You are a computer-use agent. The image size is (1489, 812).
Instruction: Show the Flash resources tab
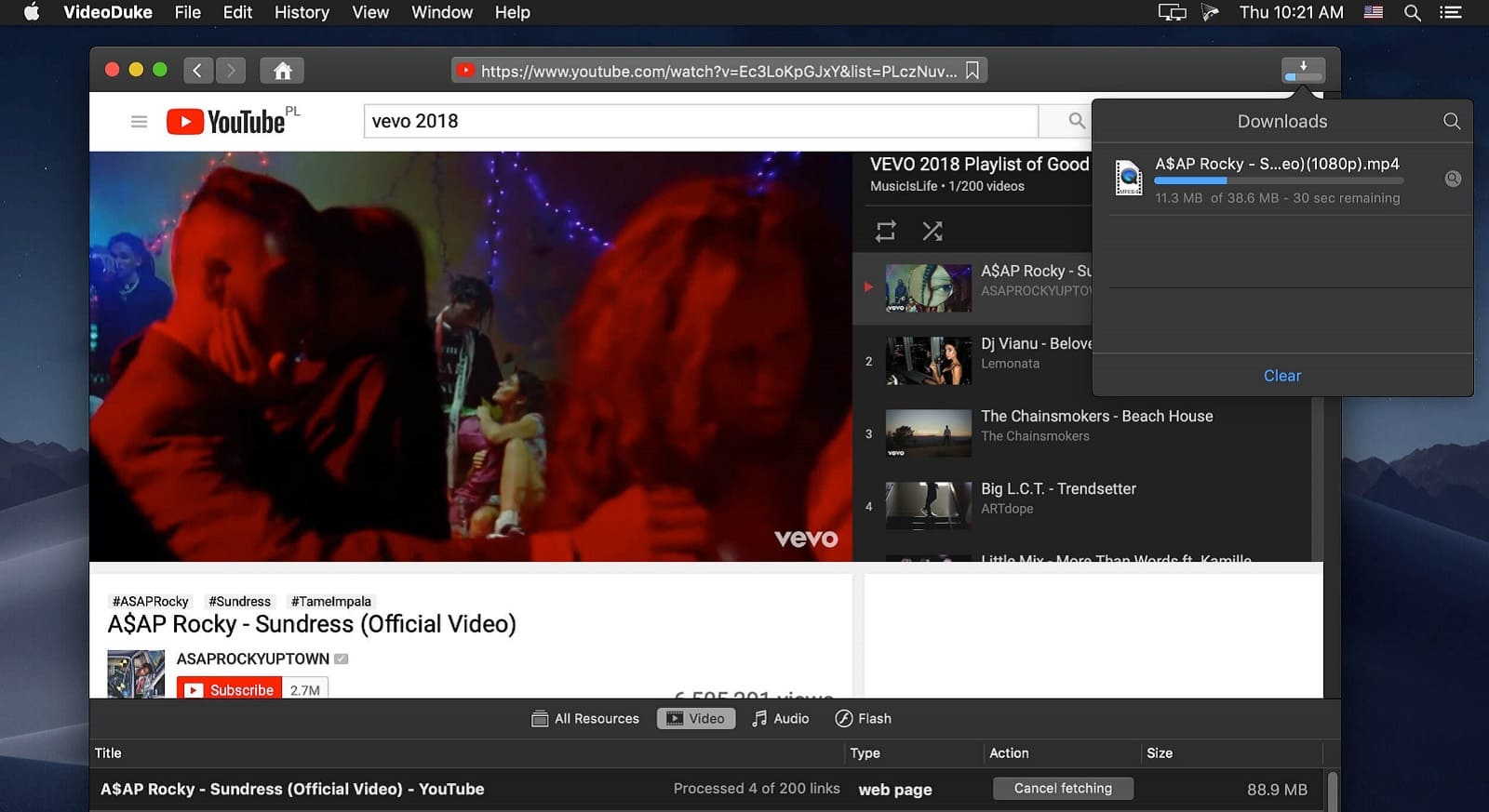pyautogui.click(x=863, y=718)
